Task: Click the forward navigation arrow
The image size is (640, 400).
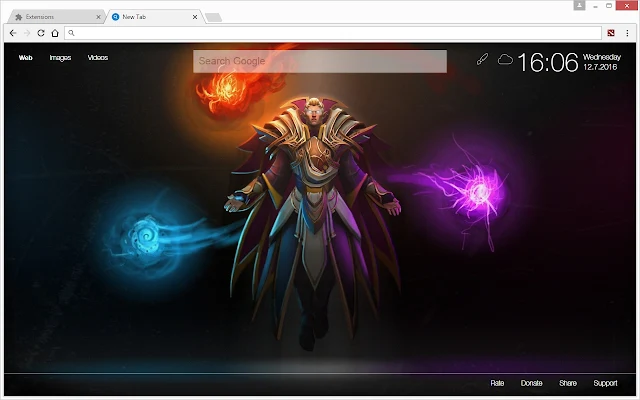Action: [x=27, y=33]
